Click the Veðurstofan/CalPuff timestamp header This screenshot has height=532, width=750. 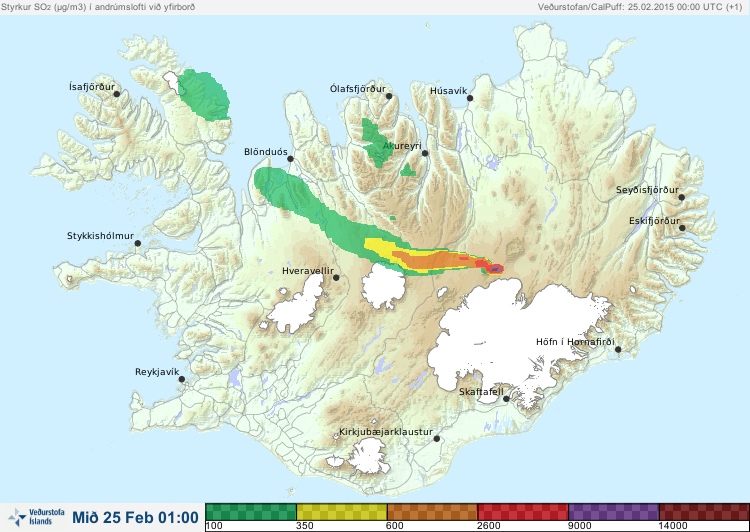tap(640, 7)
